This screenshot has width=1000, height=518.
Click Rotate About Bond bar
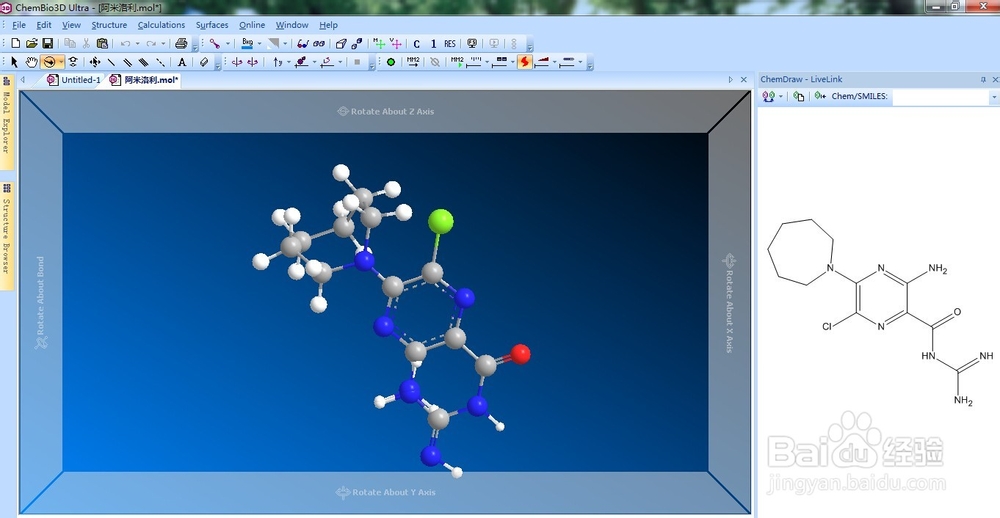pos(41,303)
